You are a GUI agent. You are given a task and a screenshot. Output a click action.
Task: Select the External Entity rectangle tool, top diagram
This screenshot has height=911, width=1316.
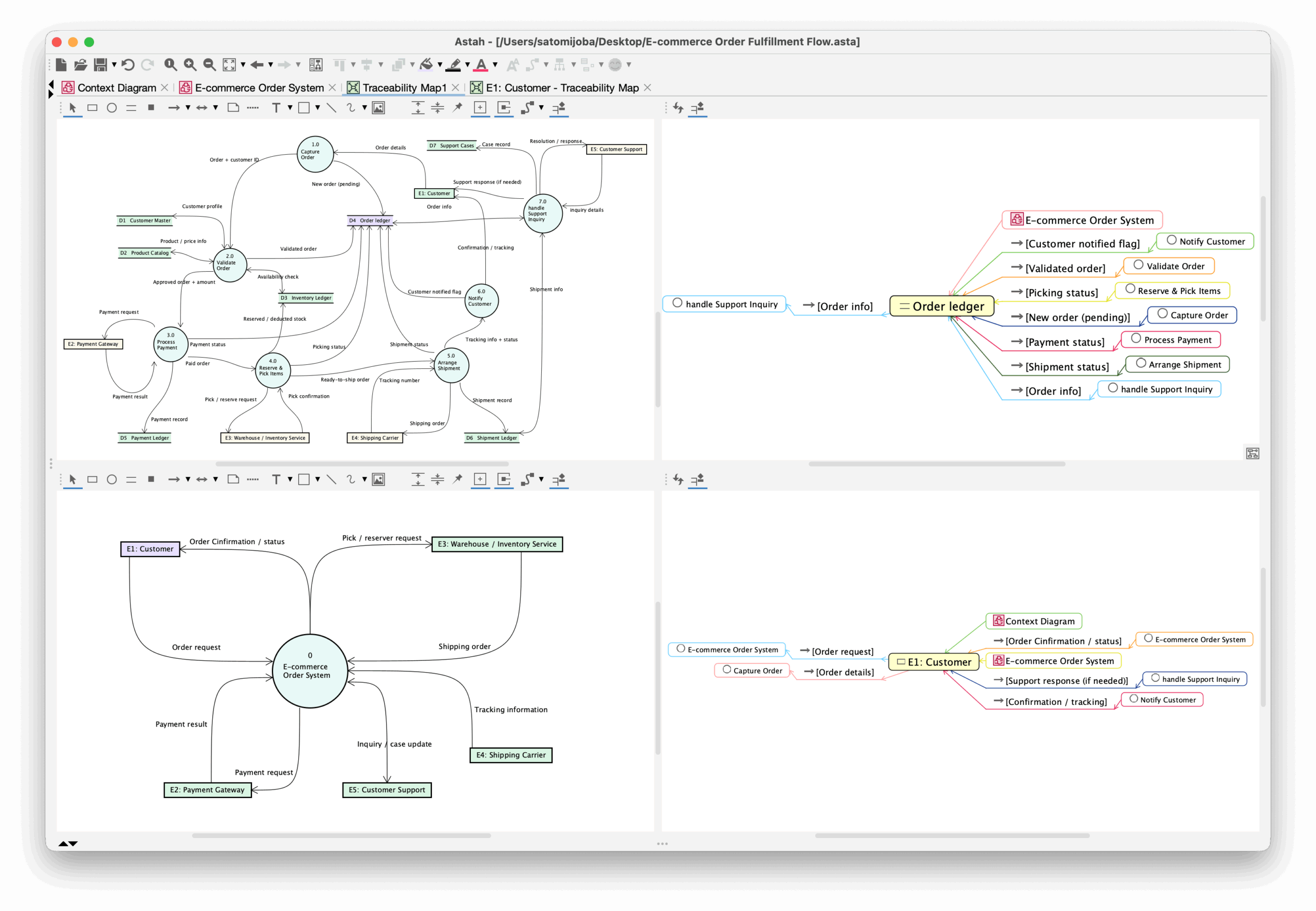(x=92, y=107)
